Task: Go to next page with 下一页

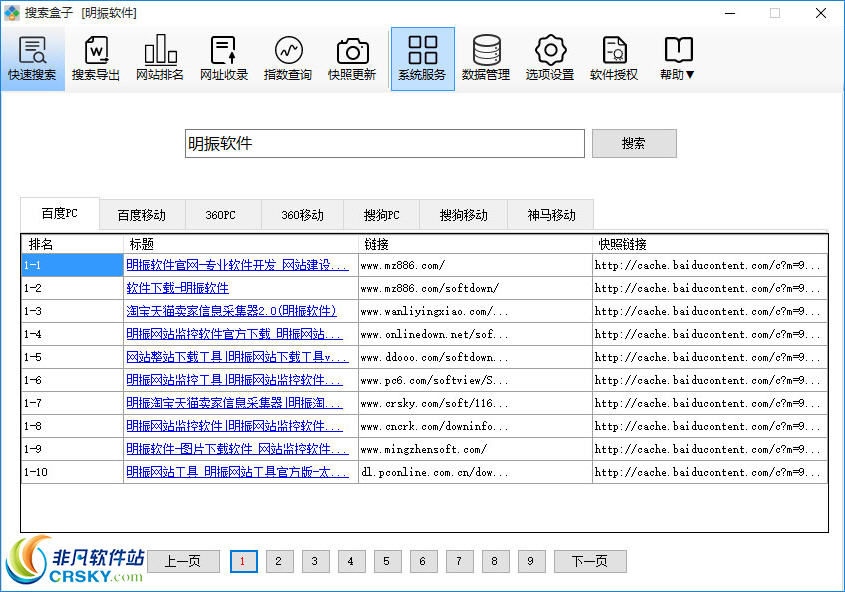Action: point(590,561)
